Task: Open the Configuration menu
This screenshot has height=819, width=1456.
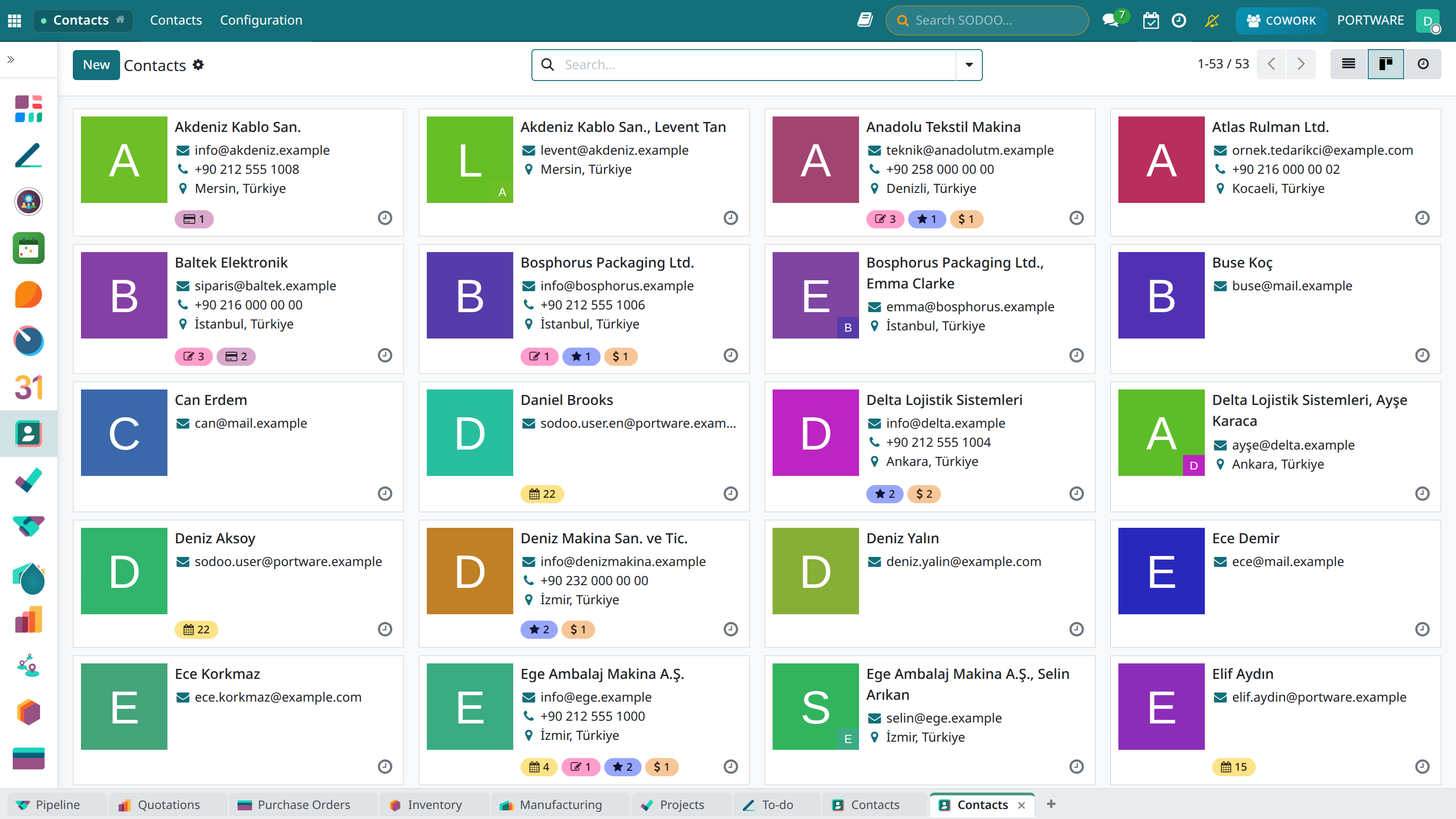Action: click(261, 20)
